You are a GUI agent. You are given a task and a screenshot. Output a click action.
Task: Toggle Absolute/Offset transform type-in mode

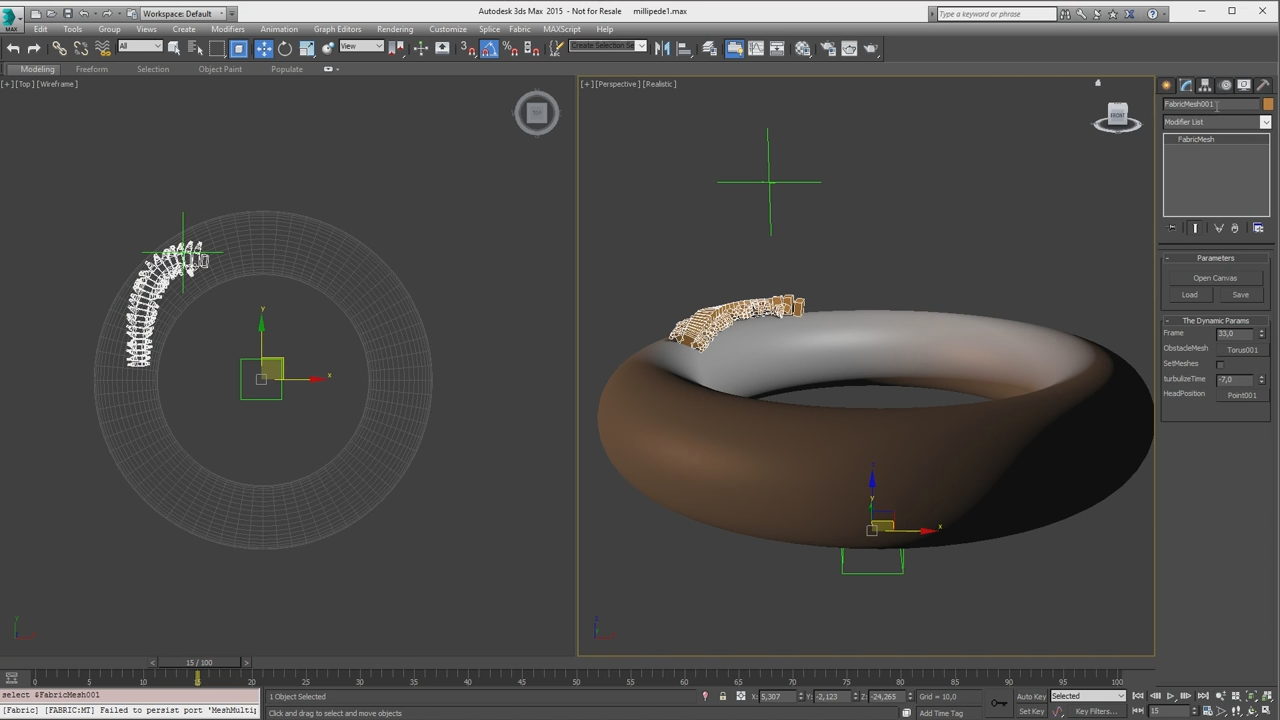click(741, 696)
